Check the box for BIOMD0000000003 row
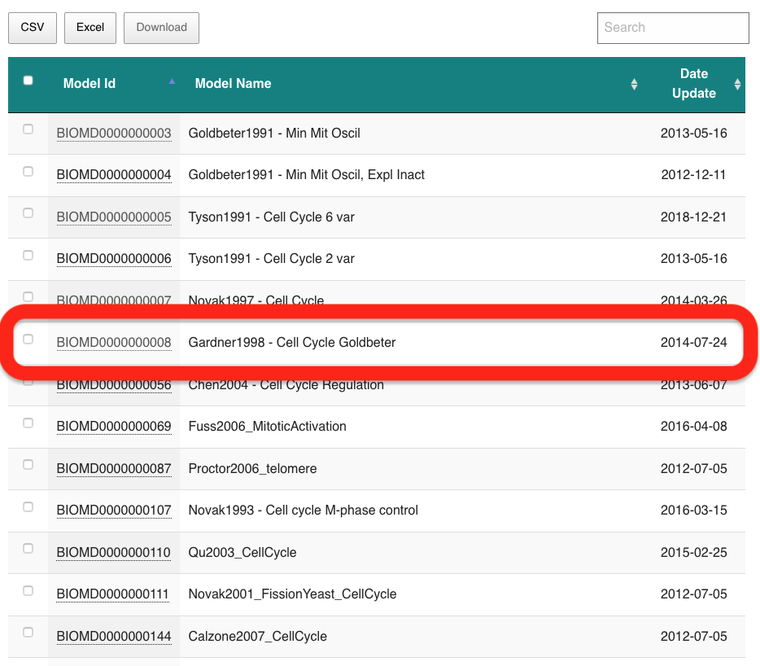Screen dimensions: 760x666 tap(28, 129)
